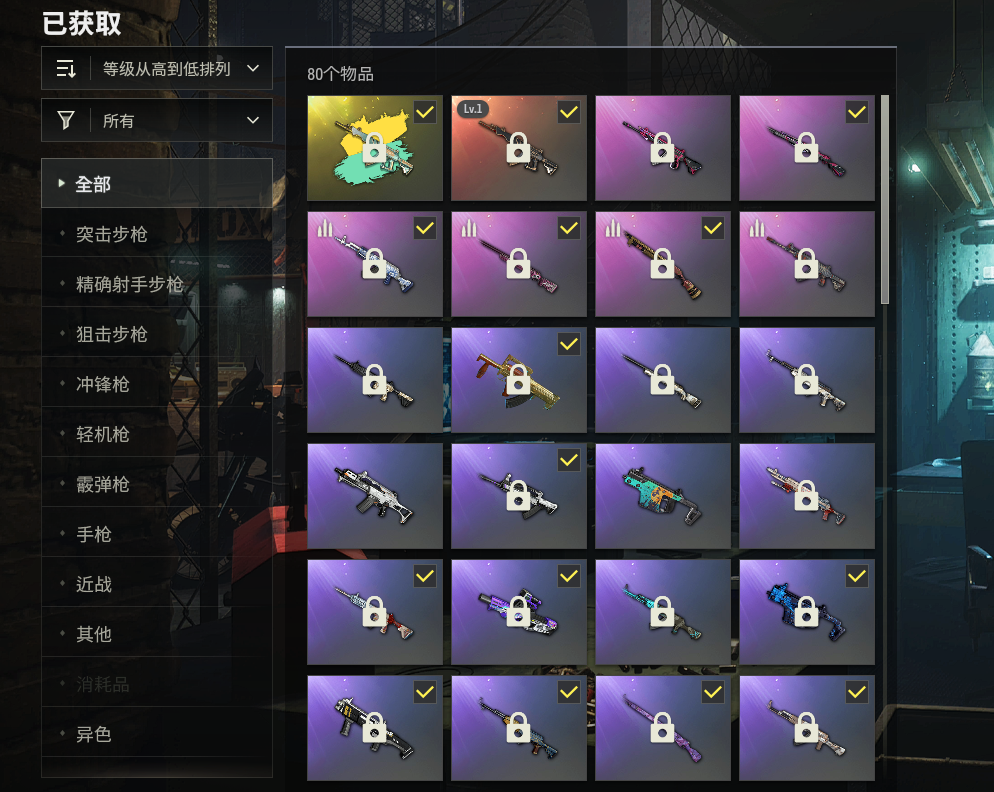Toggle checkmark on Lv.1 weapon skin
Image resolution: width=994 pixels, height=792 pixels.
569,112
